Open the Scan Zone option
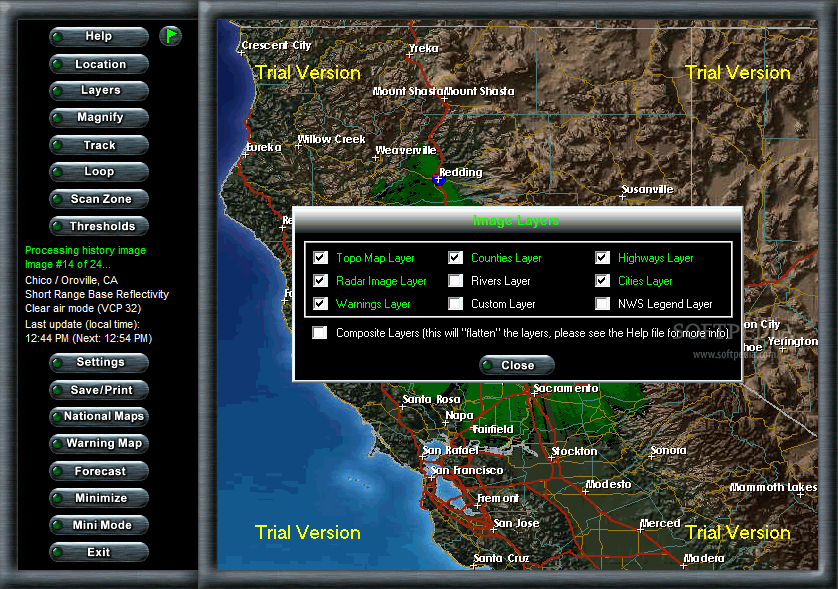Screen dimensions: 838x589 pos(99,199)
